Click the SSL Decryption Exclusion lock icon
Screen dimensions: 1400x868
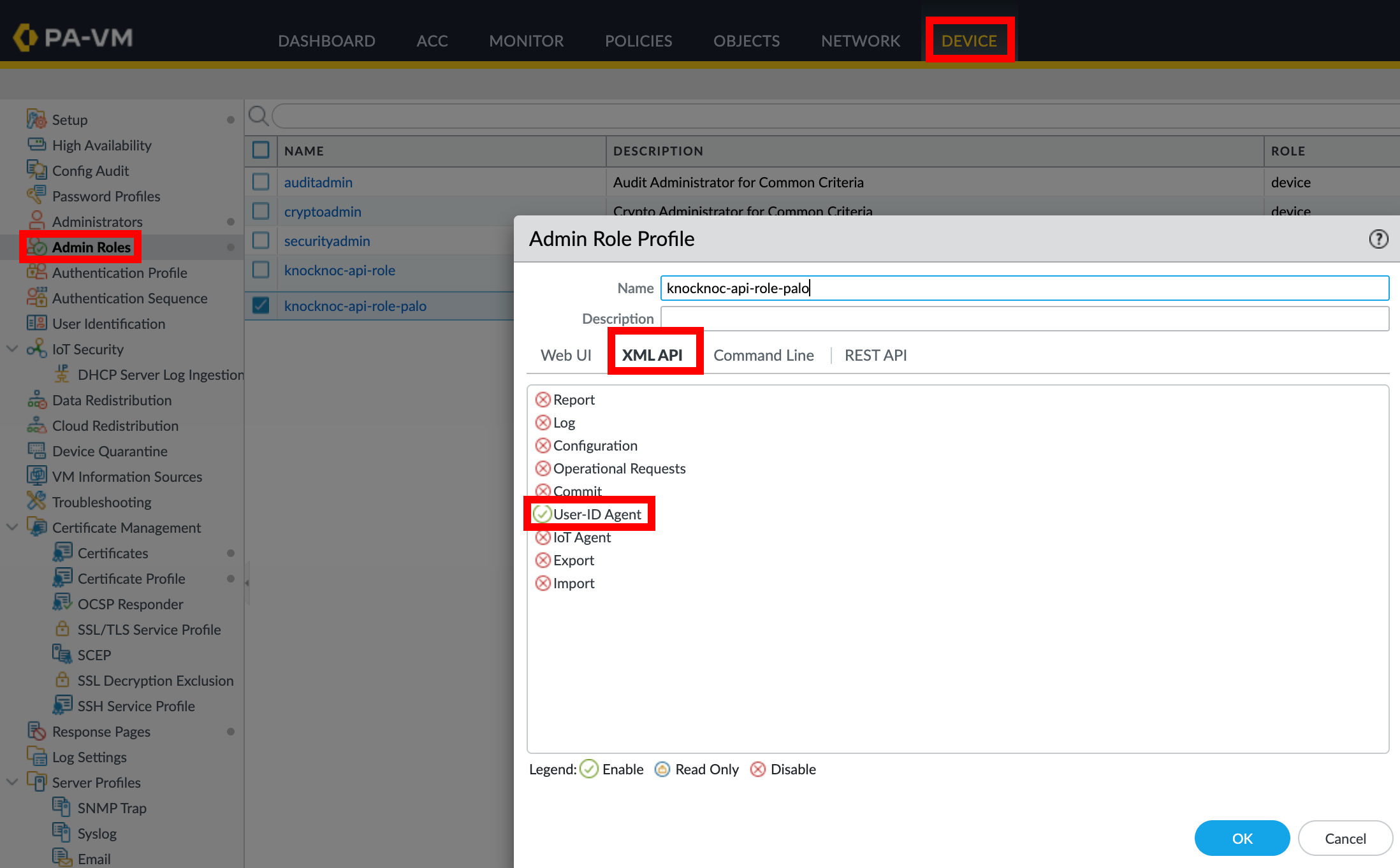pos(62,680)
